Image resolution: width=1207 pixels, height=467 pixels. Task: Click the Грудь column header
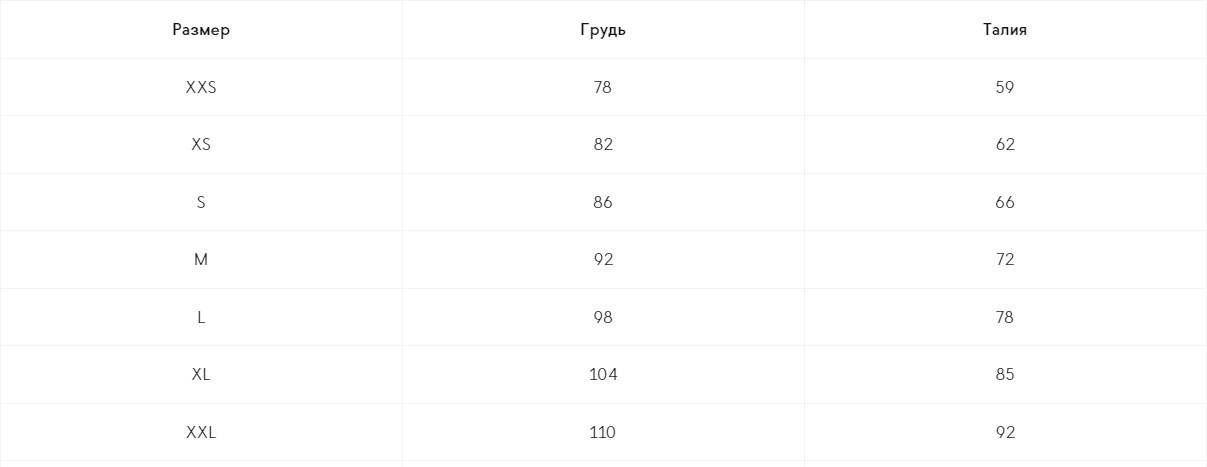click(603, 30)
